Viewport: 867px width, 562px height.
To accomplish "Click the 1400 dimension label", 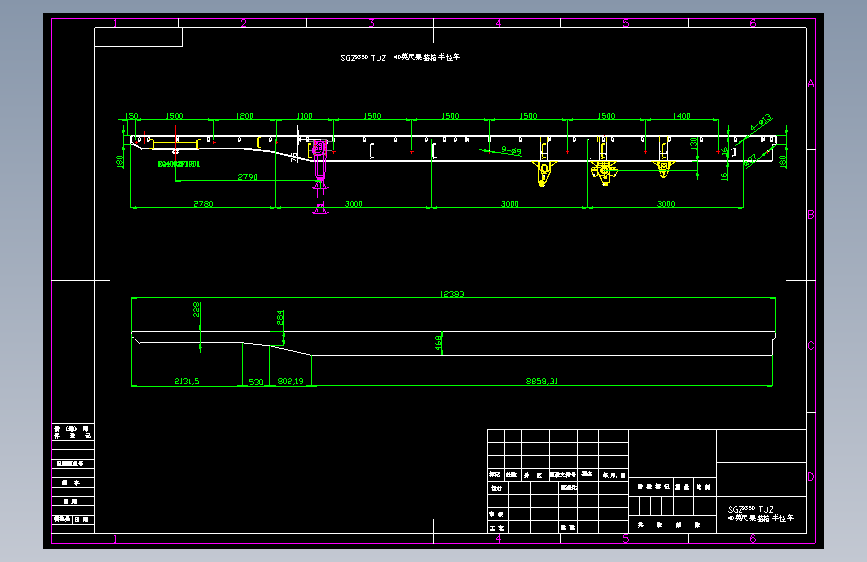I will coord(682,116).
